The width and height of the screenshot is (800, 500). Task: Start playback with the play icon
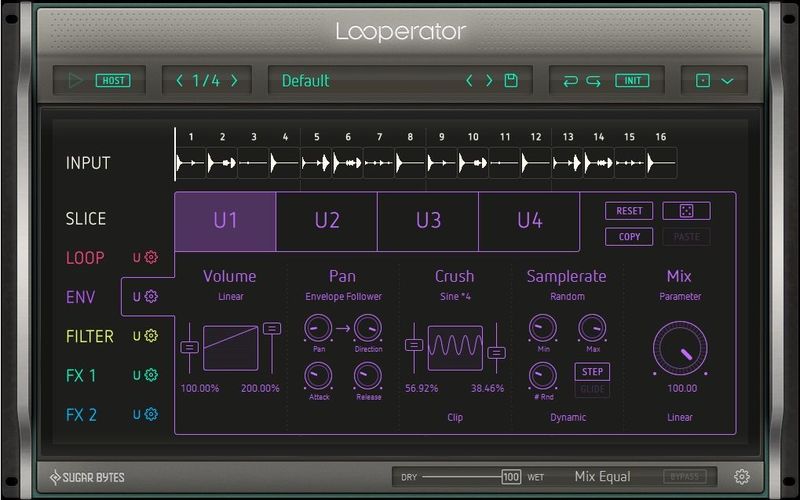pos(76,81)
